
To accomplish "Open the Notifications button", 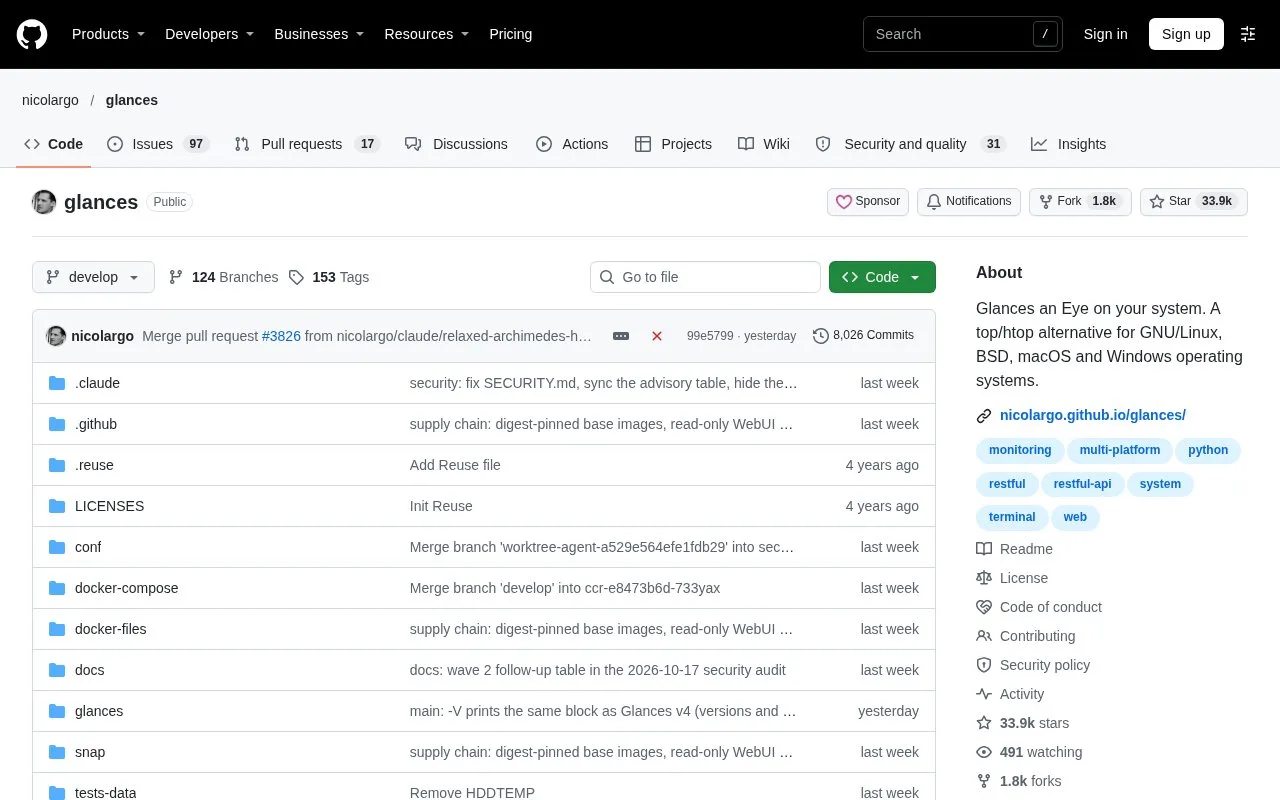I will pyautogui.click(x=968, y=201).
